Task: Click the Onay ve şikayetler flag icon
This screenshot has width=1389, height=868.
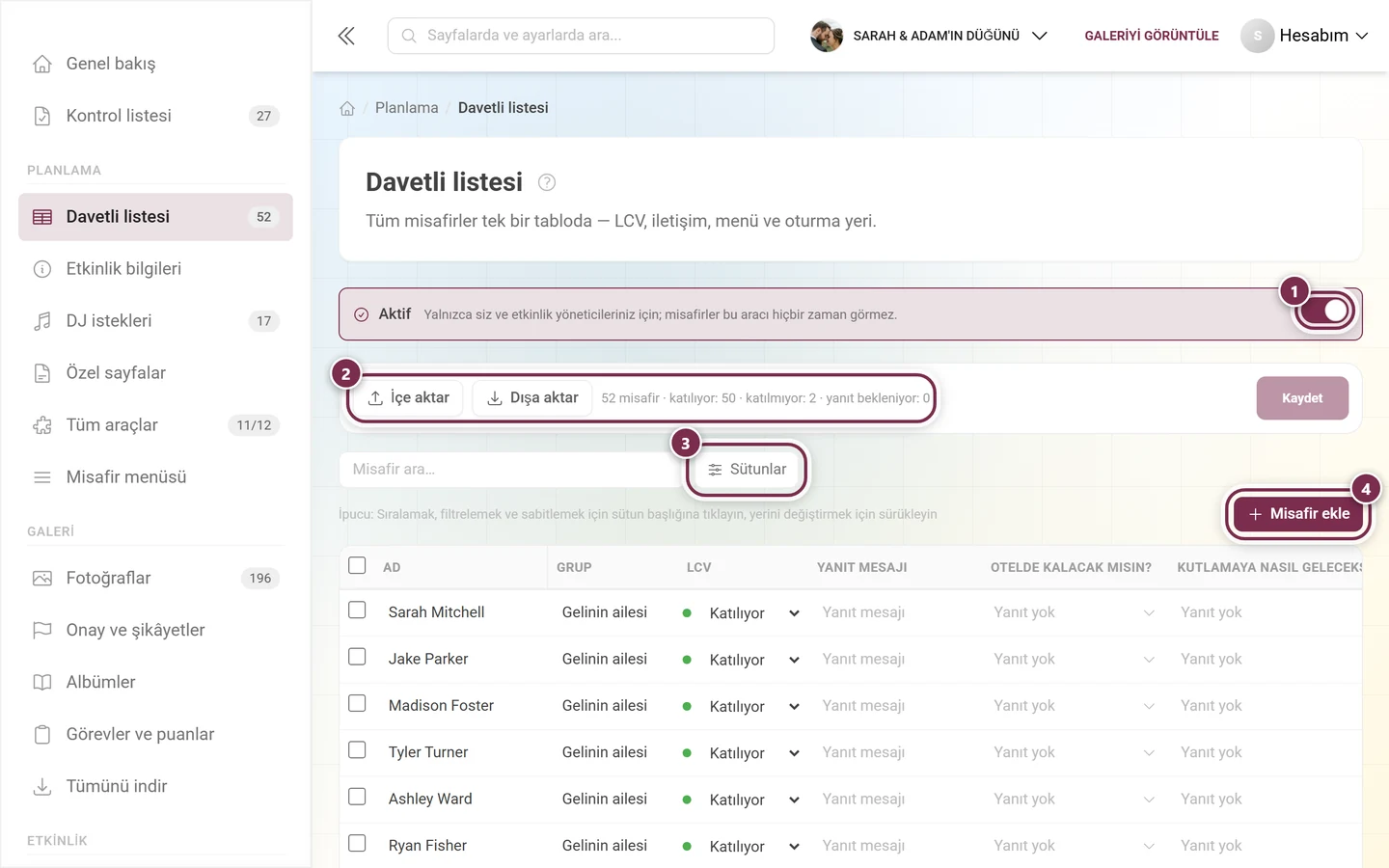Action: (42, 631)
